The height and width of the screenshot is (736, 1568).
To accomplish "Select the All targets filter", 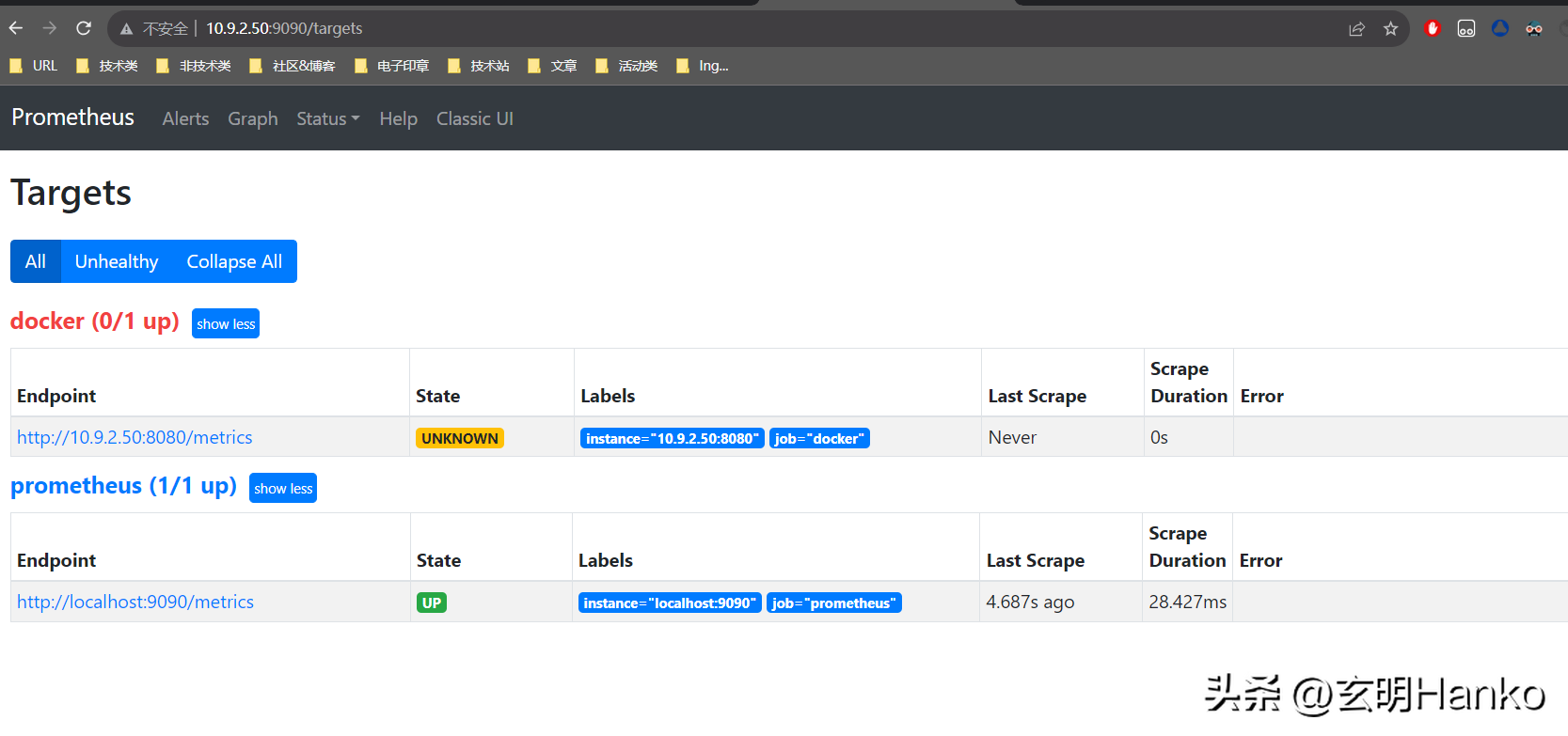I will tap(36, 261).
